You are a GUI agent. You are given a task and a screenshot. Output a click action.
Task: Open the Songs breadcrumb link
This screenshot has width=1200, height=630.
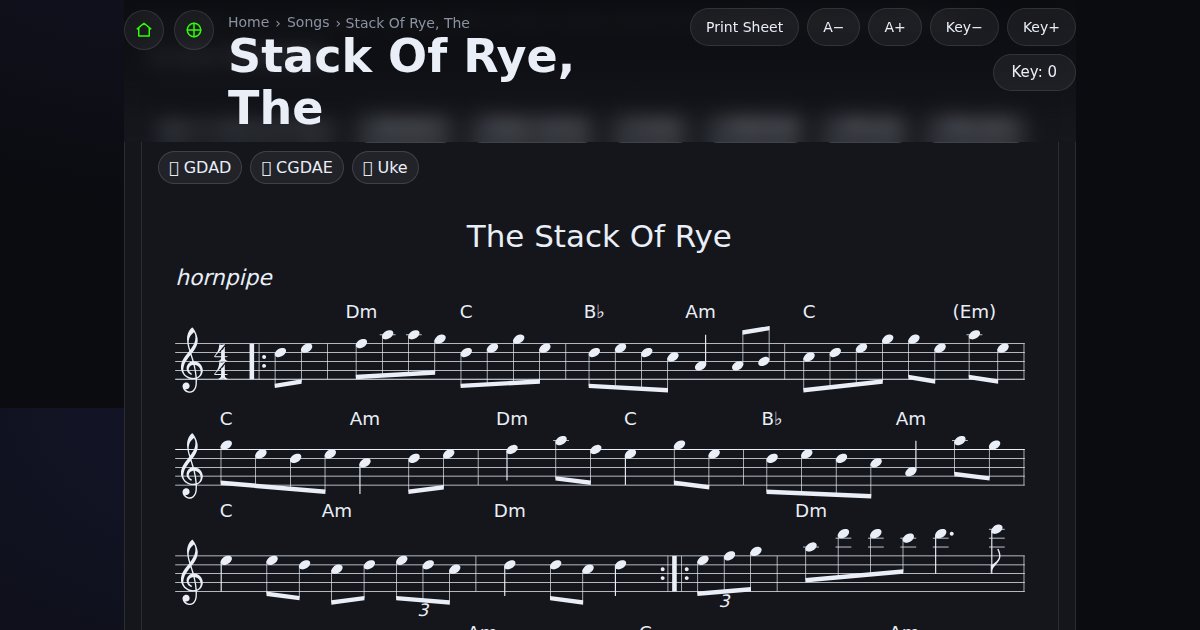pos(308,22)
